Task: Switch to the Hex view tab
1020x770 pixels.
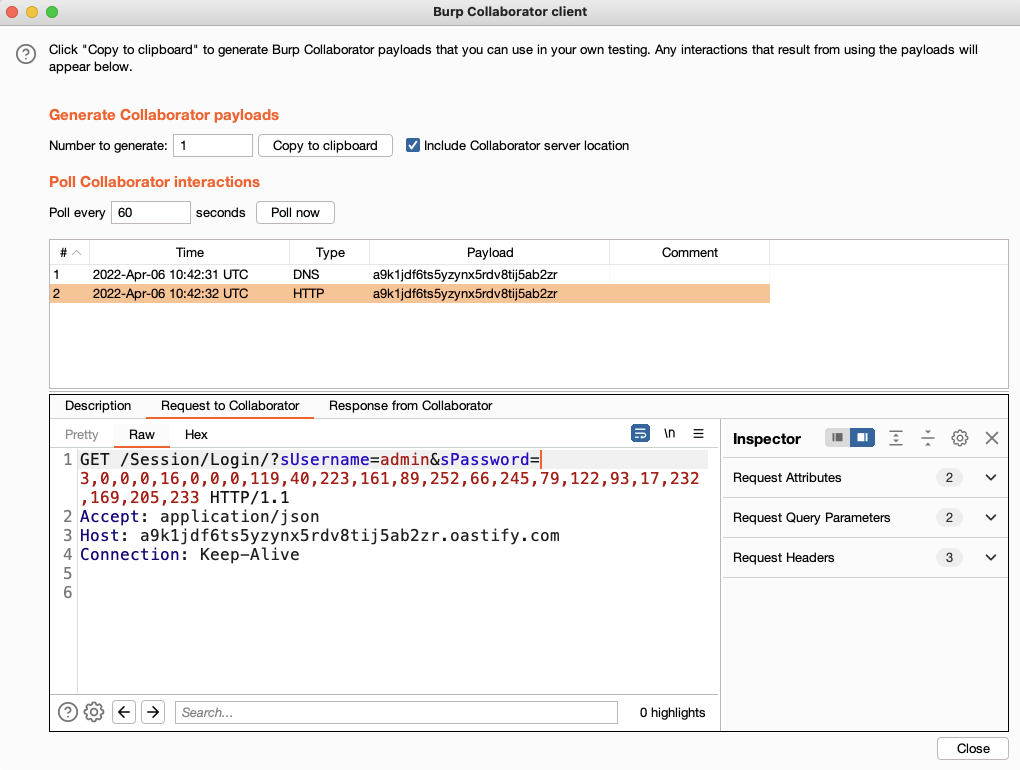Action: point(196,435)
